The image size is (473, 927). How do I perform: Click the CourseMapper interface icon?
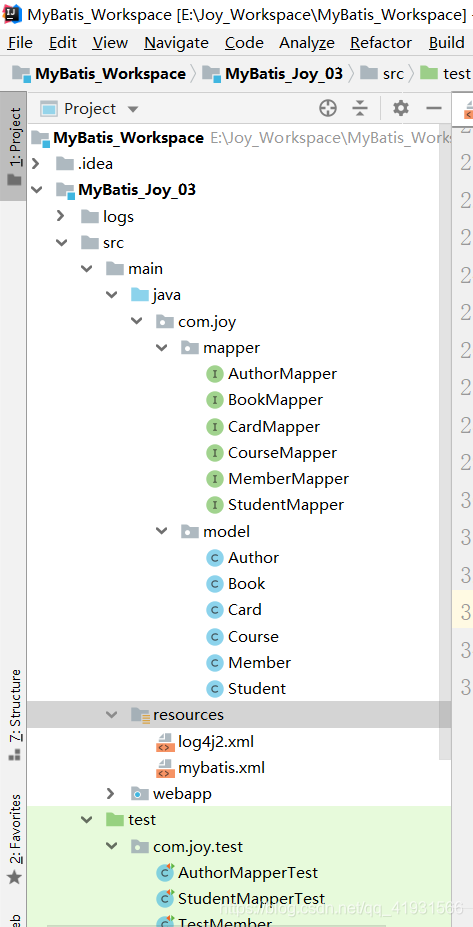click(x=214, y=453)
